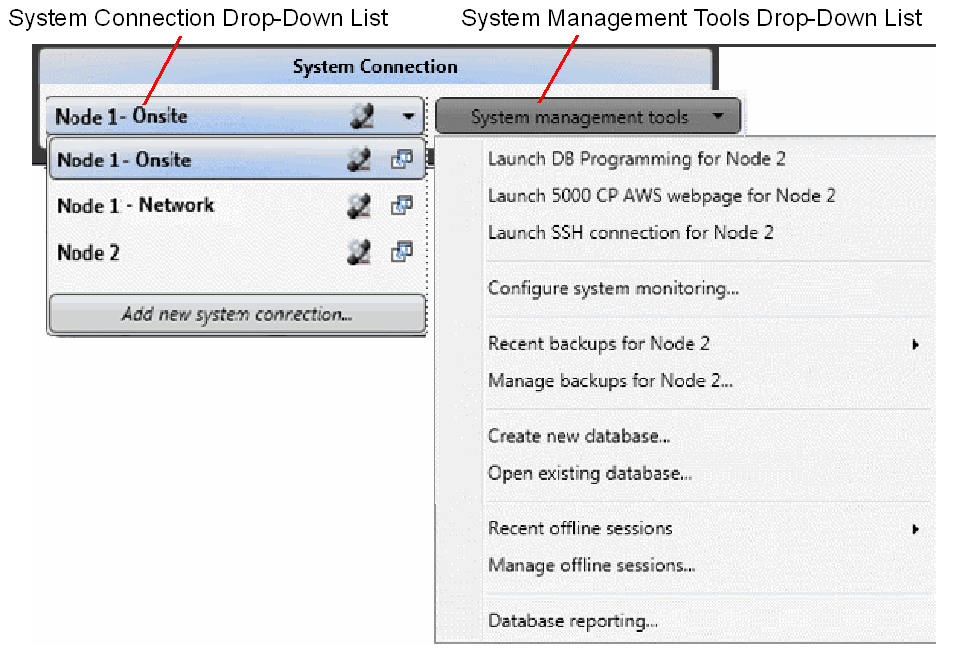Select Database reporting menu entry
Image resolution: width=961 pixels, height=656 pixels.
point(572,621)
